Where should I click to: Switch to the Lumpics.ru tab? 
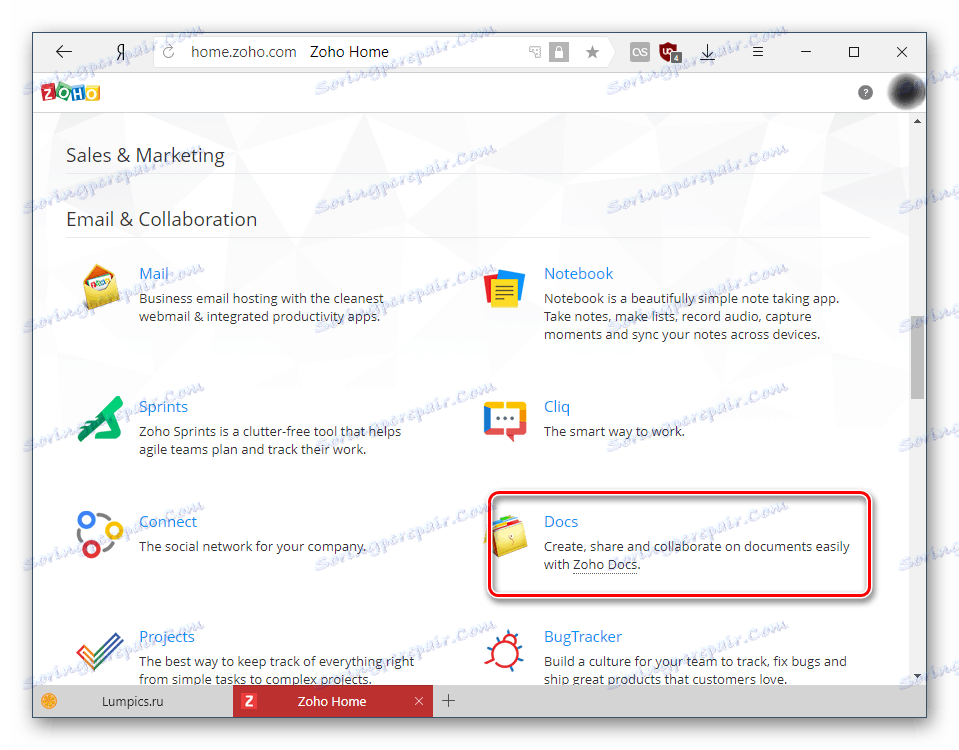pos(133,701)
